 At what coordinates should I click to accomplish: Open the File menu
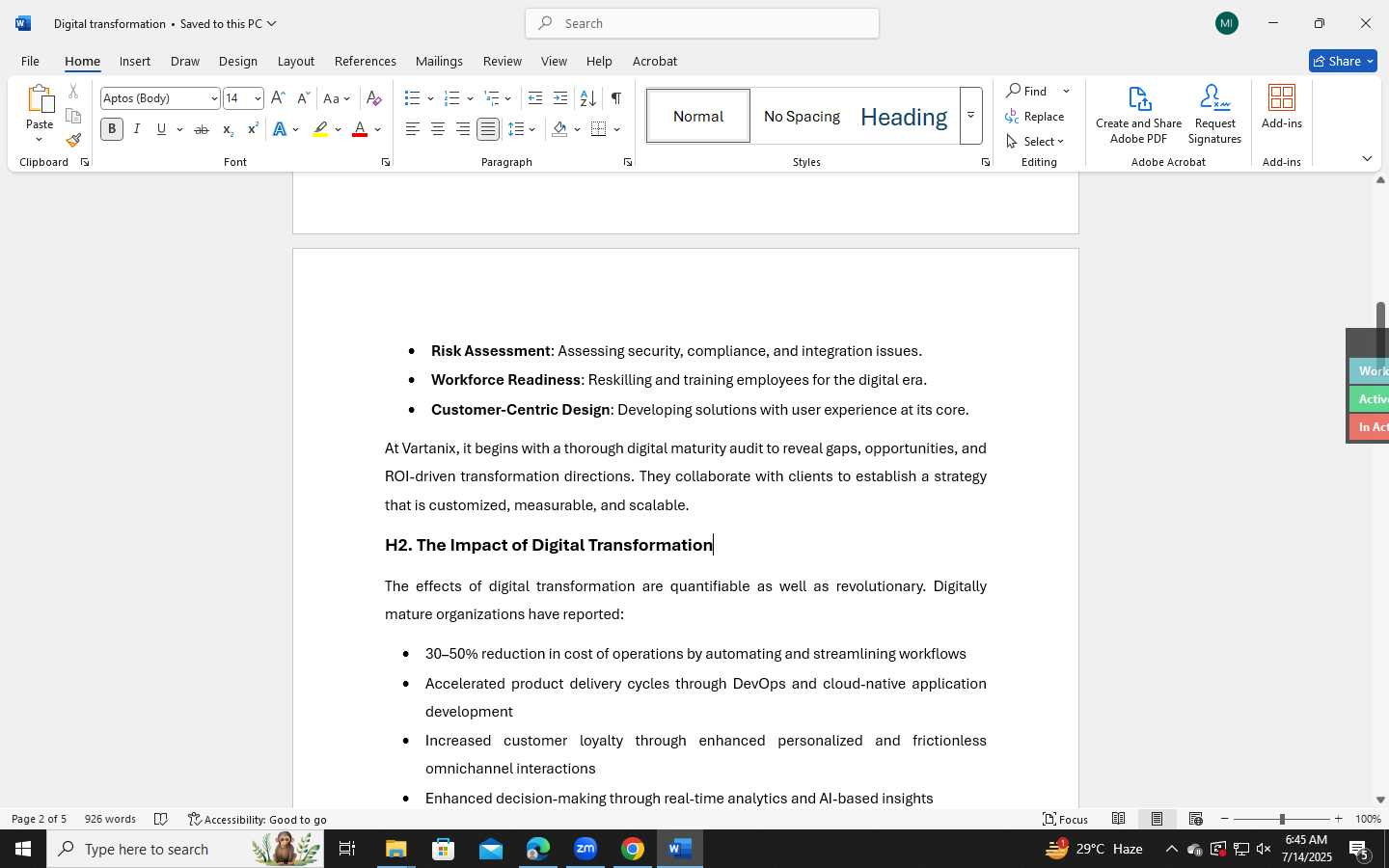(x=30, y=61)
